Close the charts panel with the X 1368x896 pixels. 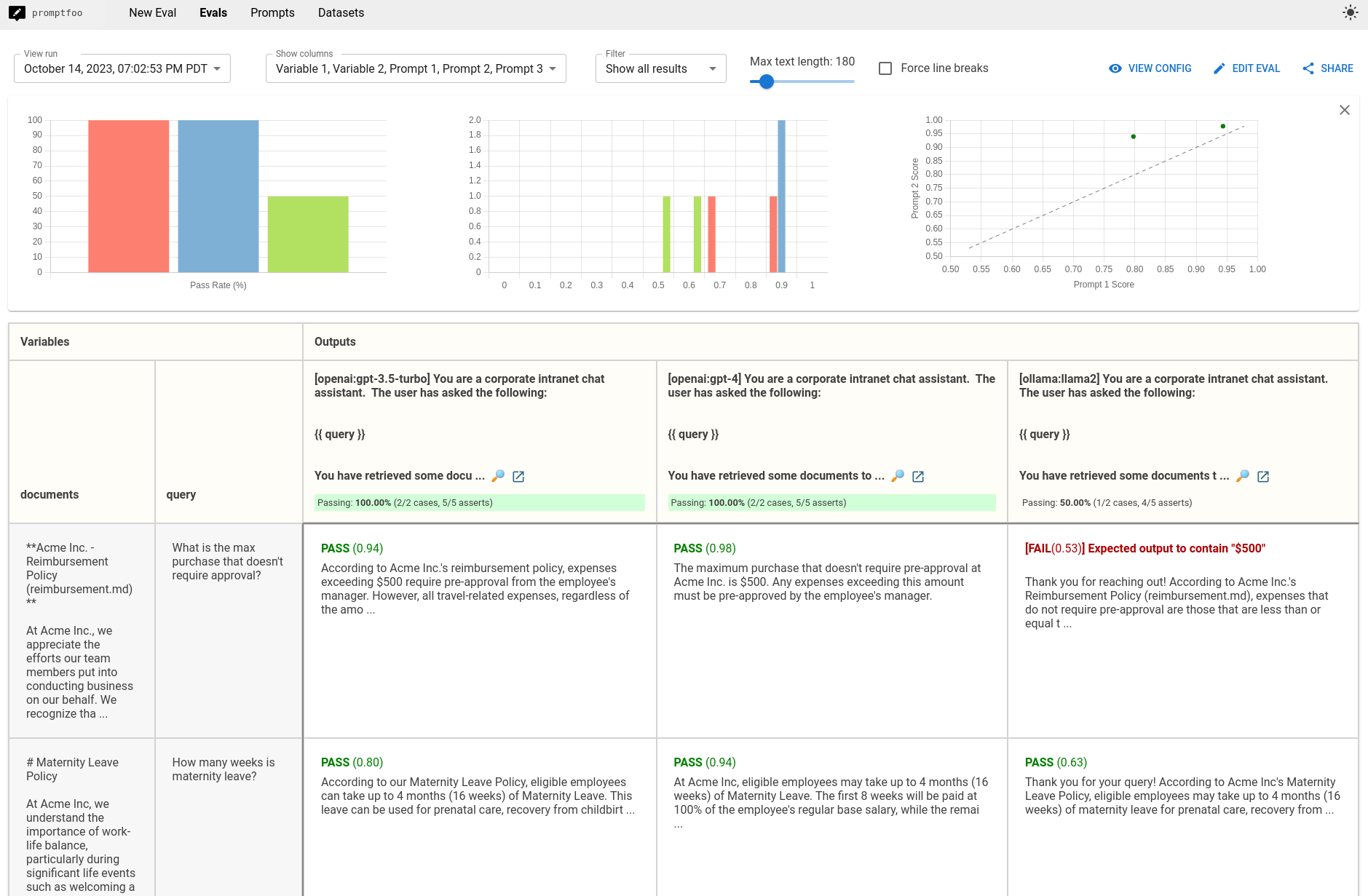[x=1345, y=110]
